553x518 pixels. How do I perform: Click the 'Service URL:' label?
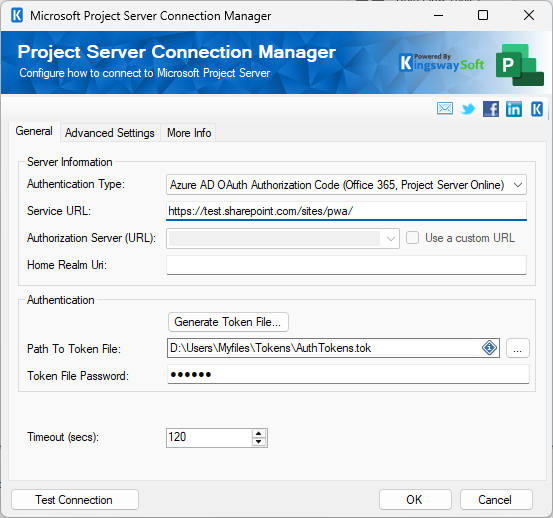tap(59, 211)
